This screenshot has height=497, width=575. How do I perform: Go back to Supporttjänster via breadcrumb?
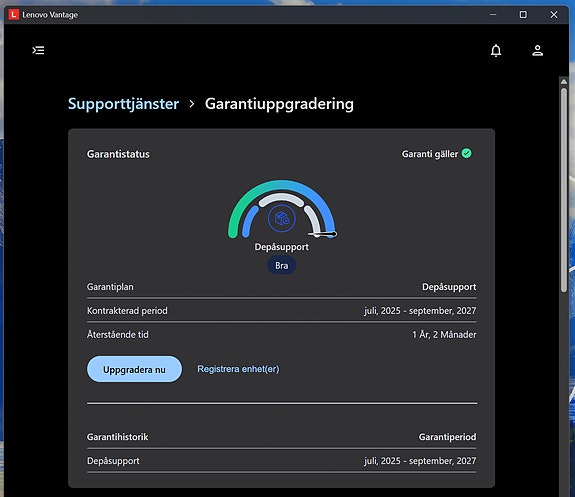click(124, 104)
